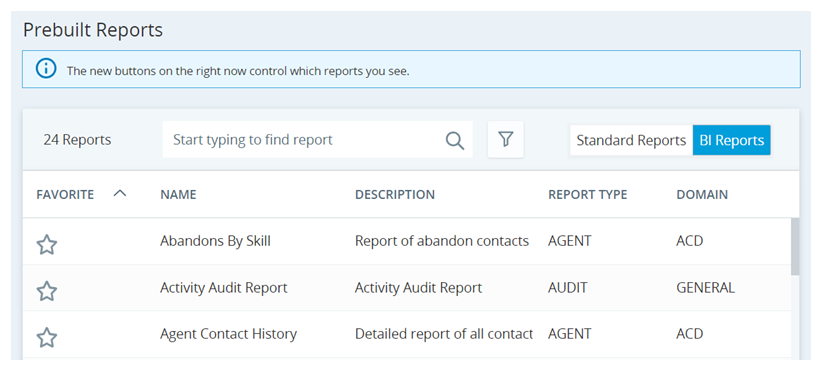Click the search magnifier icon

pos(455,140)
